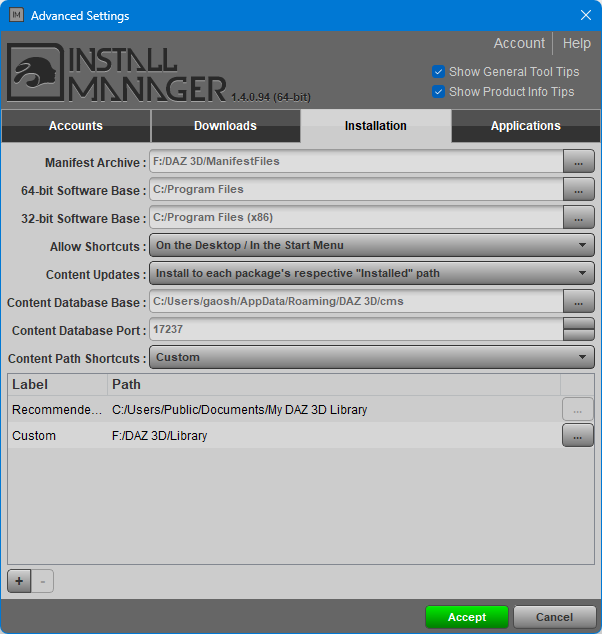This screenshot has height=634, width=602.
Task: Open the Downloads tab
Action: point(225,126)
